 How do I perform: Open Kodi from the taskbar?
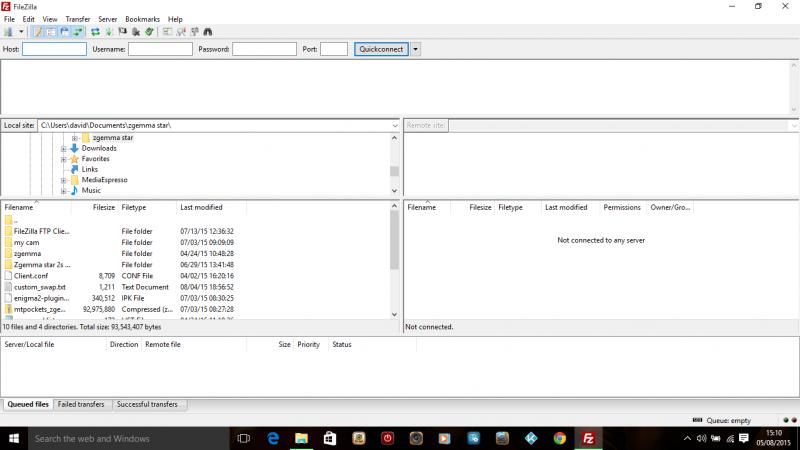coord(531,438)
